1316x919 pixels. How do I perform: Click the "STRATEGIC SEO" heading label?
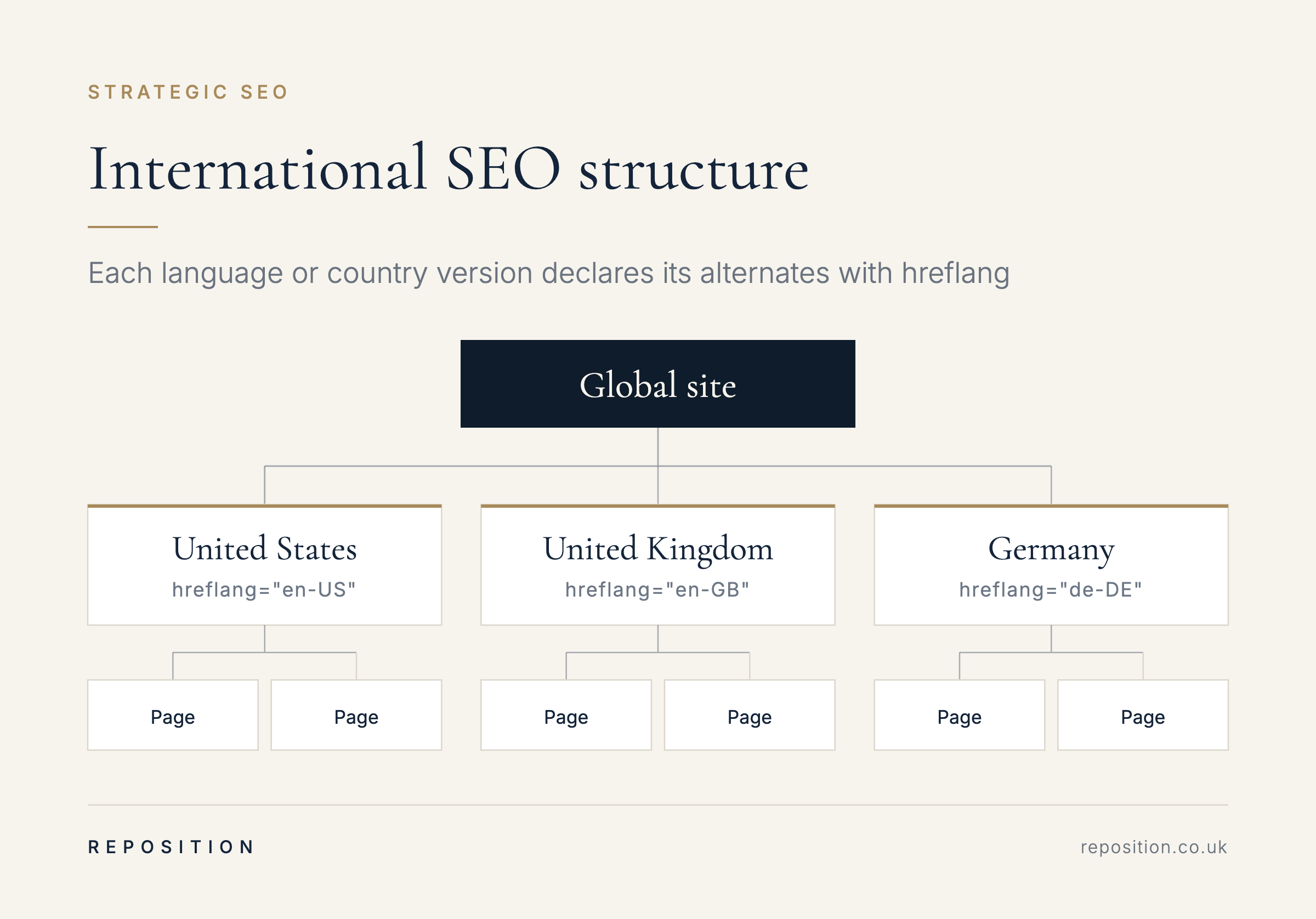click(x=188, y=92)
